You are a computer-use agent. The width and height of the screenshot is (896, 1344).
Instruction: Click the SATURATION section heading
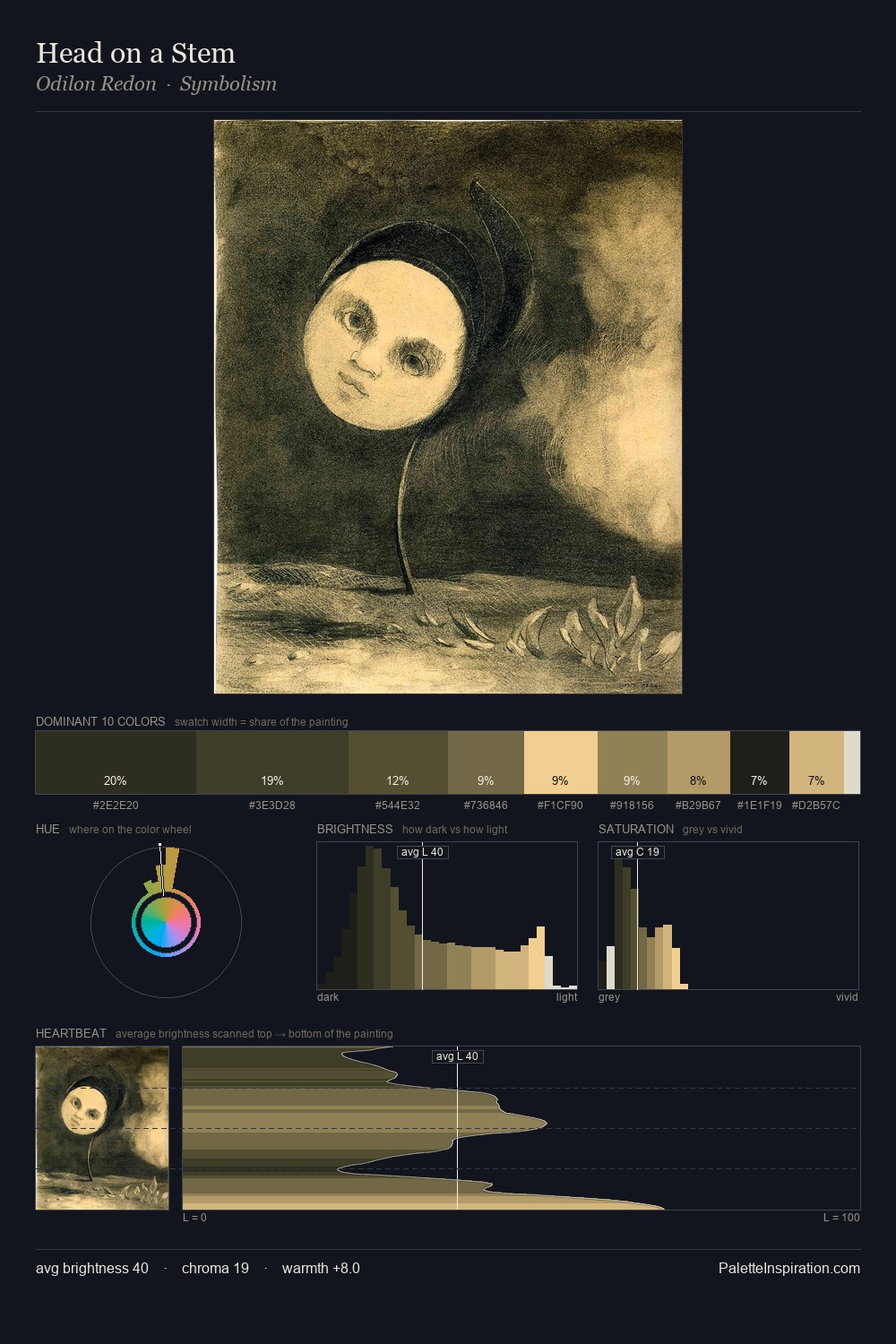coord(636,829)
